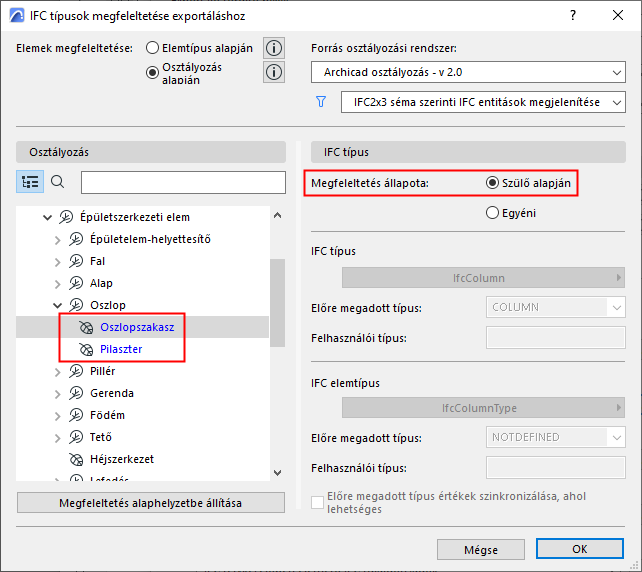642x572 pixels.
Task: Click the classification tree scrollbar thumb
Action: [x=278, y=303]
